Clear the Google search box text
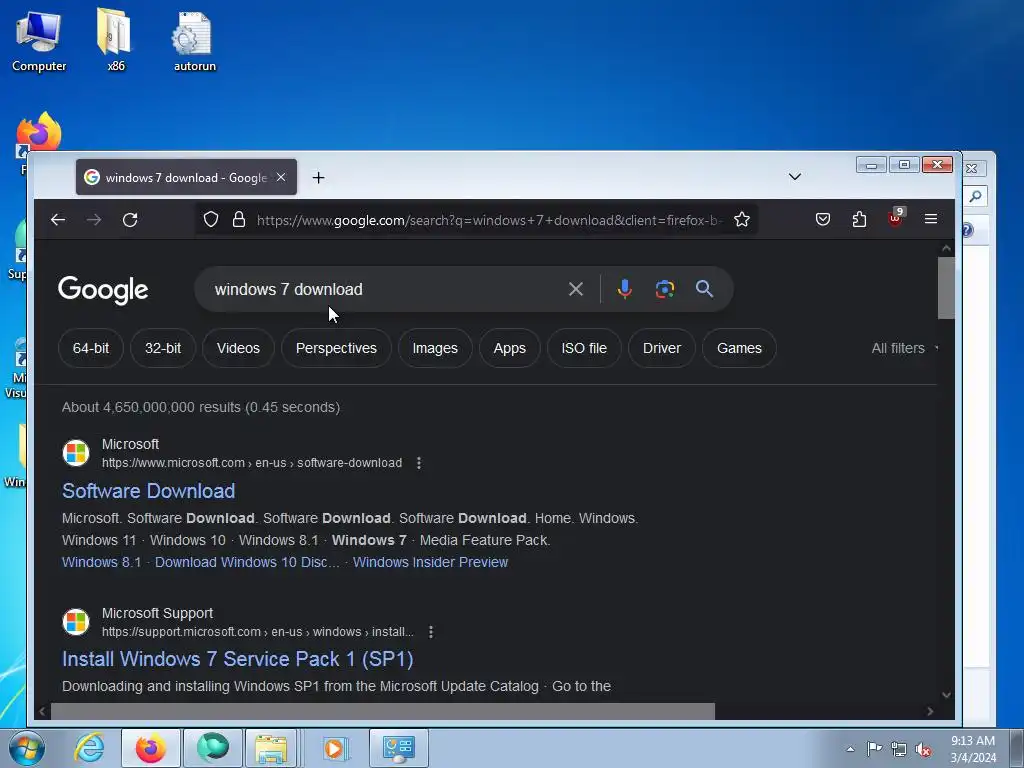The height and width of the screenshot is (768, 1024). click(575, 289)
